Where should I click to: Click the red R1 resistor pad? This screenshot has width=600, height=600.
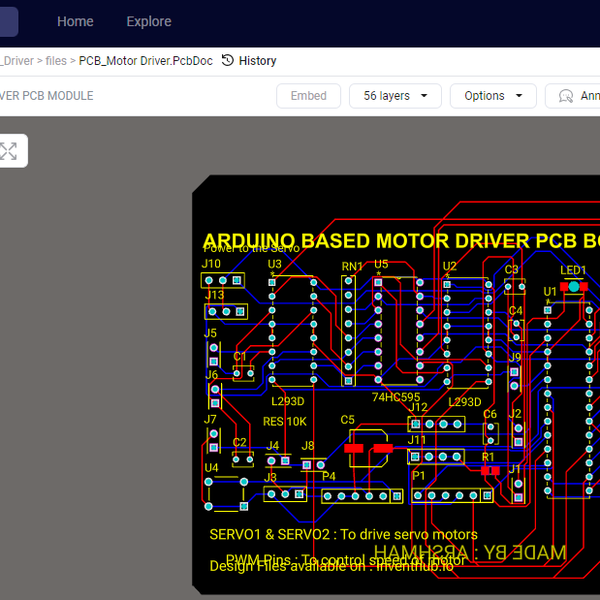point(489,470)
